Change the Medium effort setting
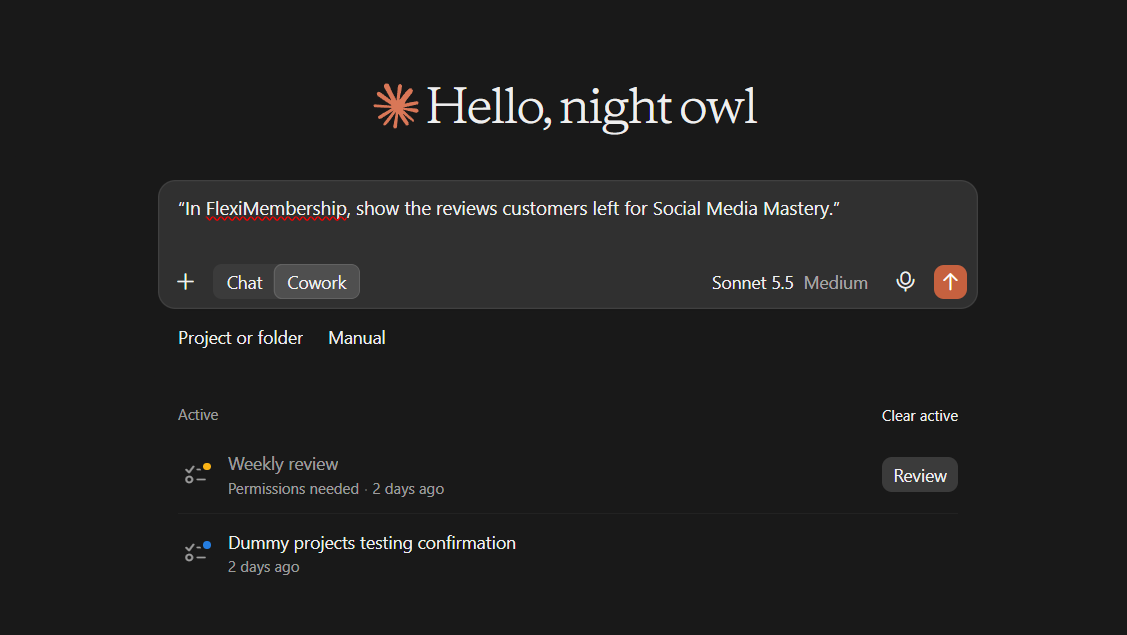This screenshot has width=1127, height=635. pos(835,283)
